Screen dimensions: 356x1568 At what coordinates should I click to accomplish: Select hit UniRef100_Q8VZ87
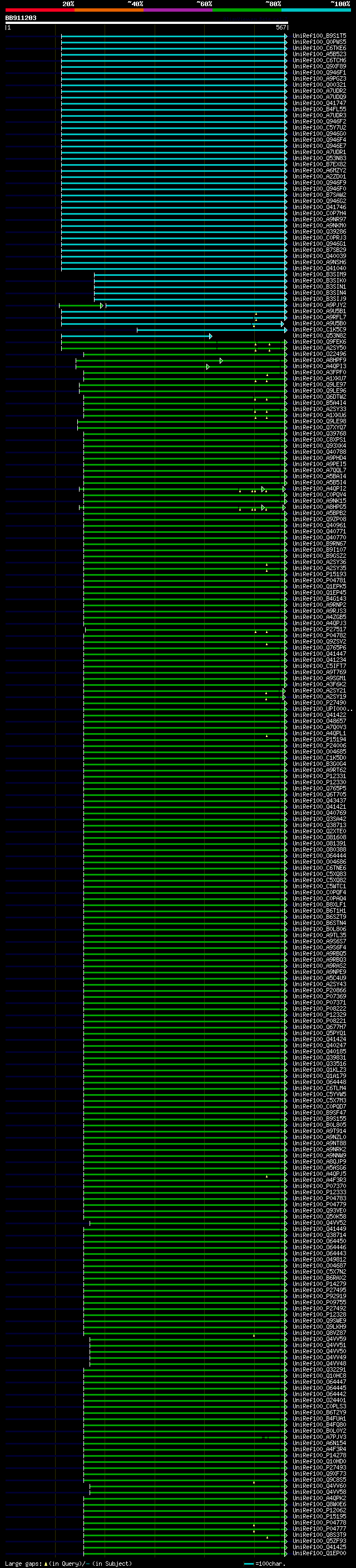[319, 1333]
